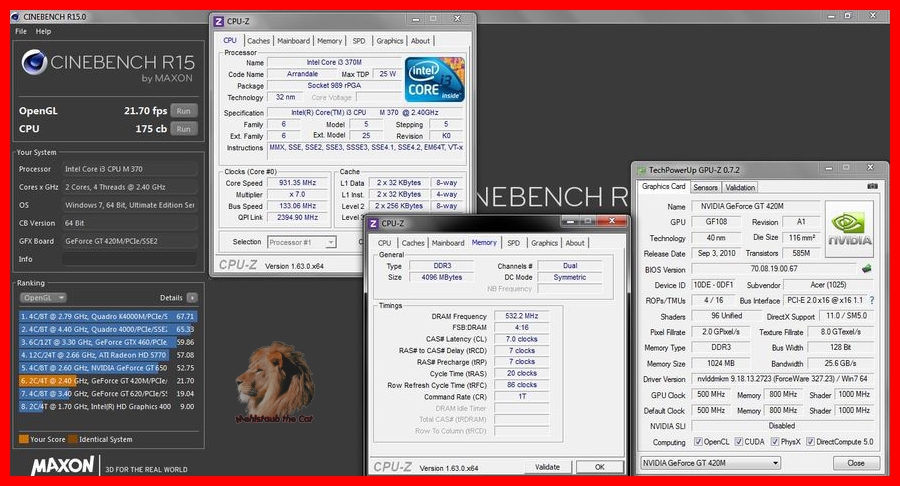Select the GPU-Z Graphics Card tab
The height and width of the screenshot is (486, 900).
[x=664, y=186]
